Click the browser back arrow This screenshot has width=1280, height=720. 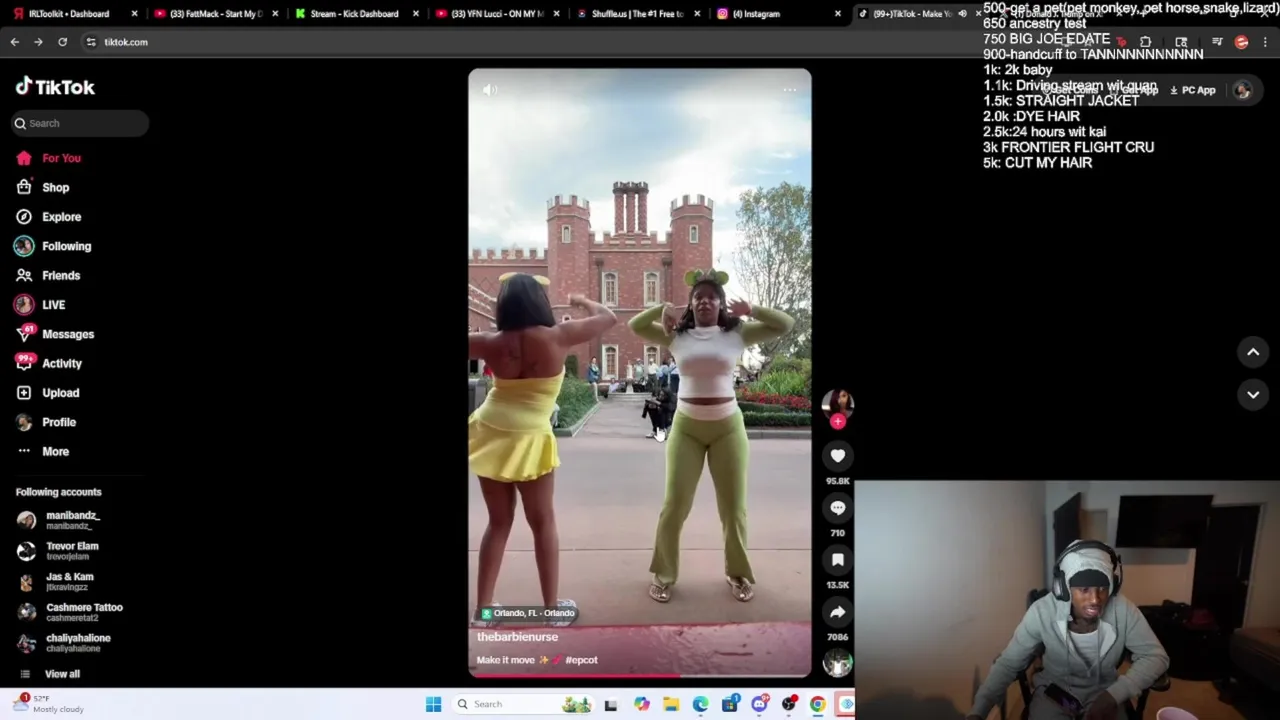click(14, 42)
